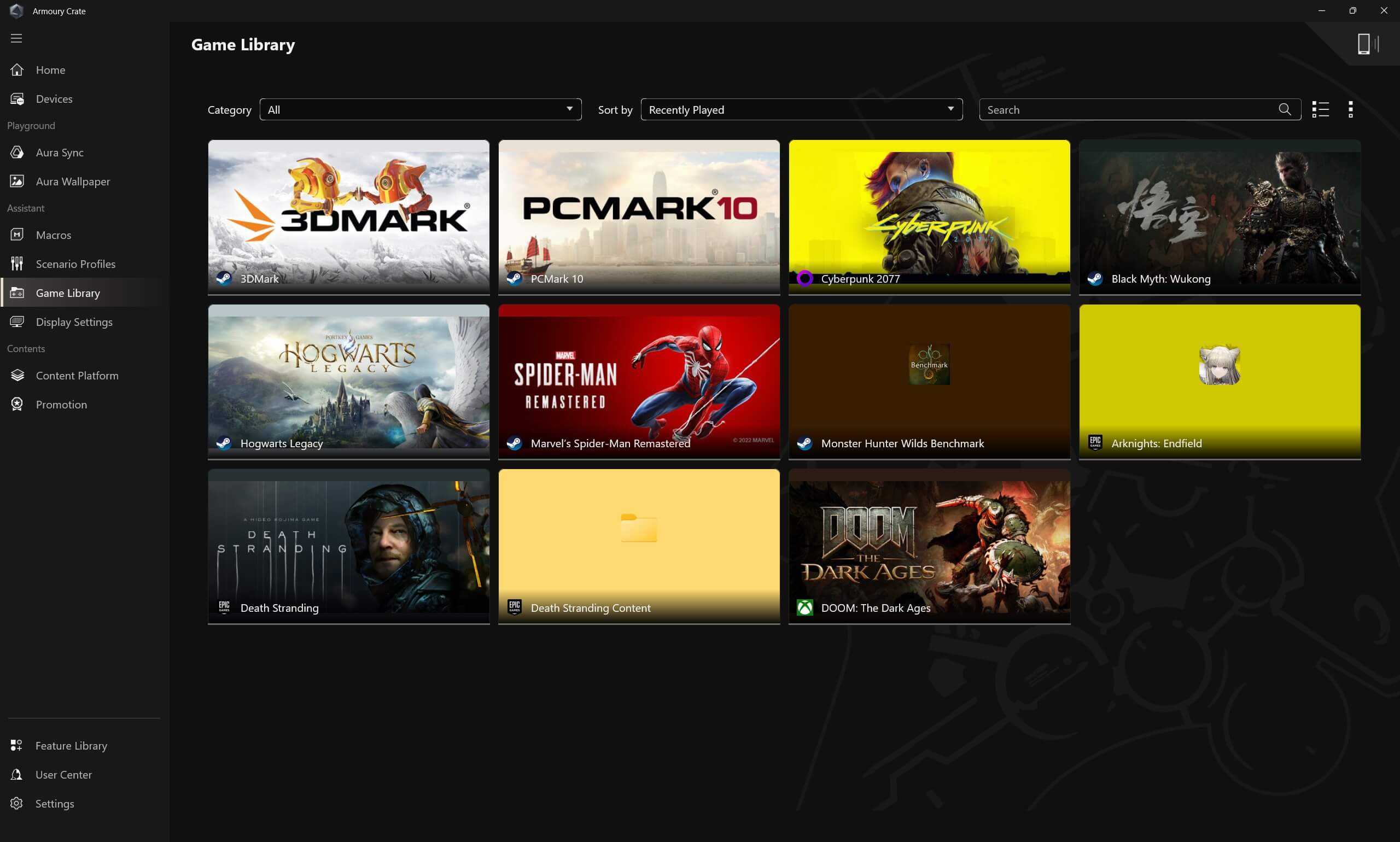Open the User Center
1400x842 pixels.
point(63,774)
